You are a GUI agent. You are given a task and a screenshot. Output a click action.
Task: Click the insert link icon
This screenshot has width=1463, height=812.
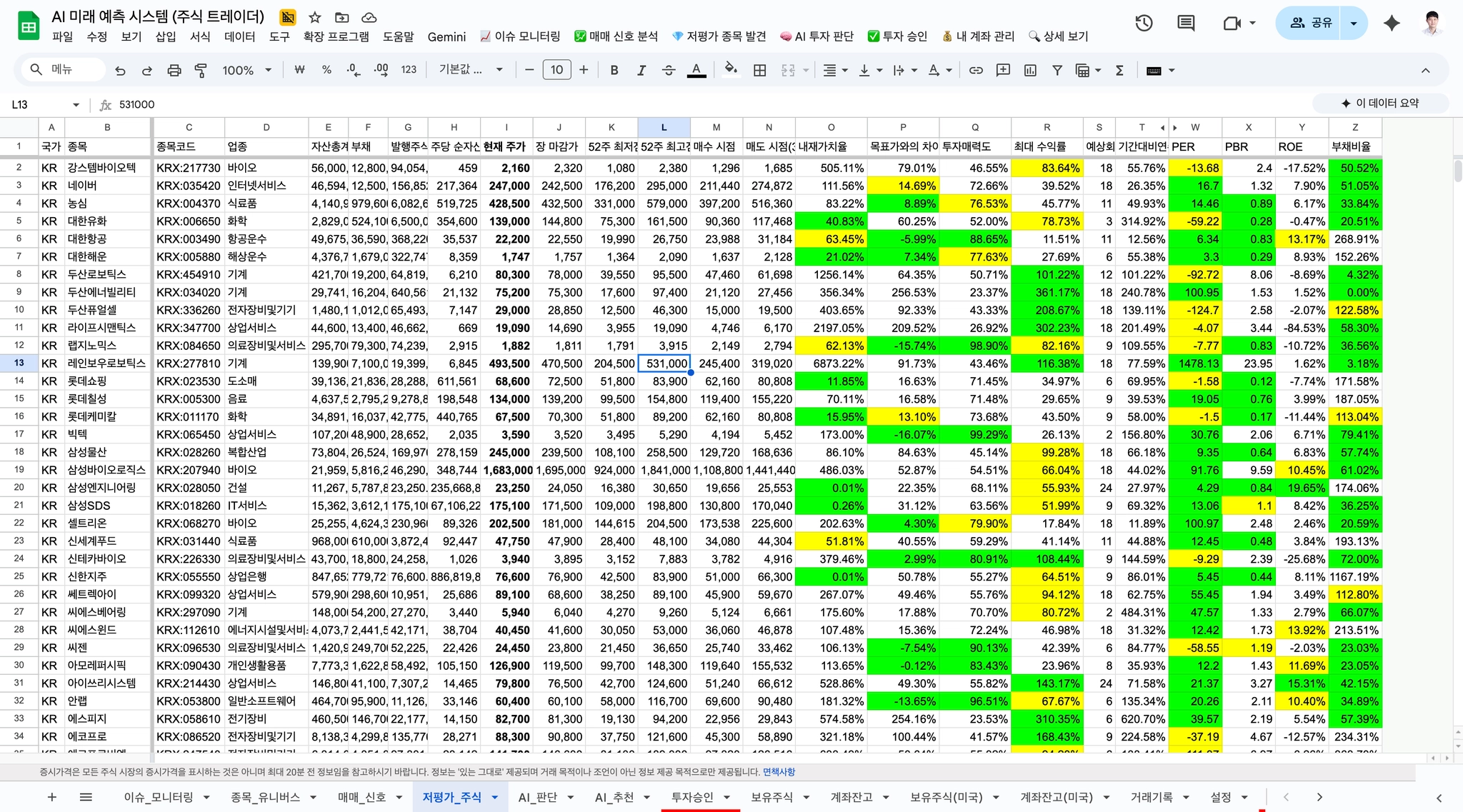point(976,70)
